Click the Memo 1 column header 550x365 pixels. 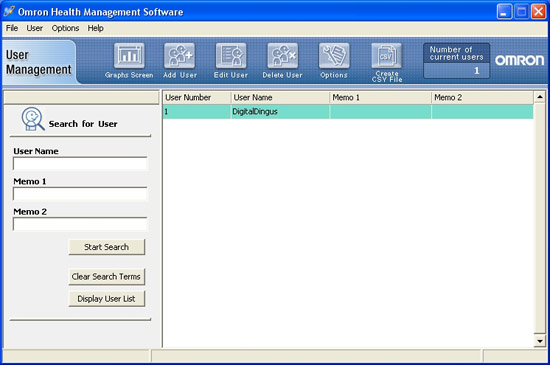tap(381, 97)
